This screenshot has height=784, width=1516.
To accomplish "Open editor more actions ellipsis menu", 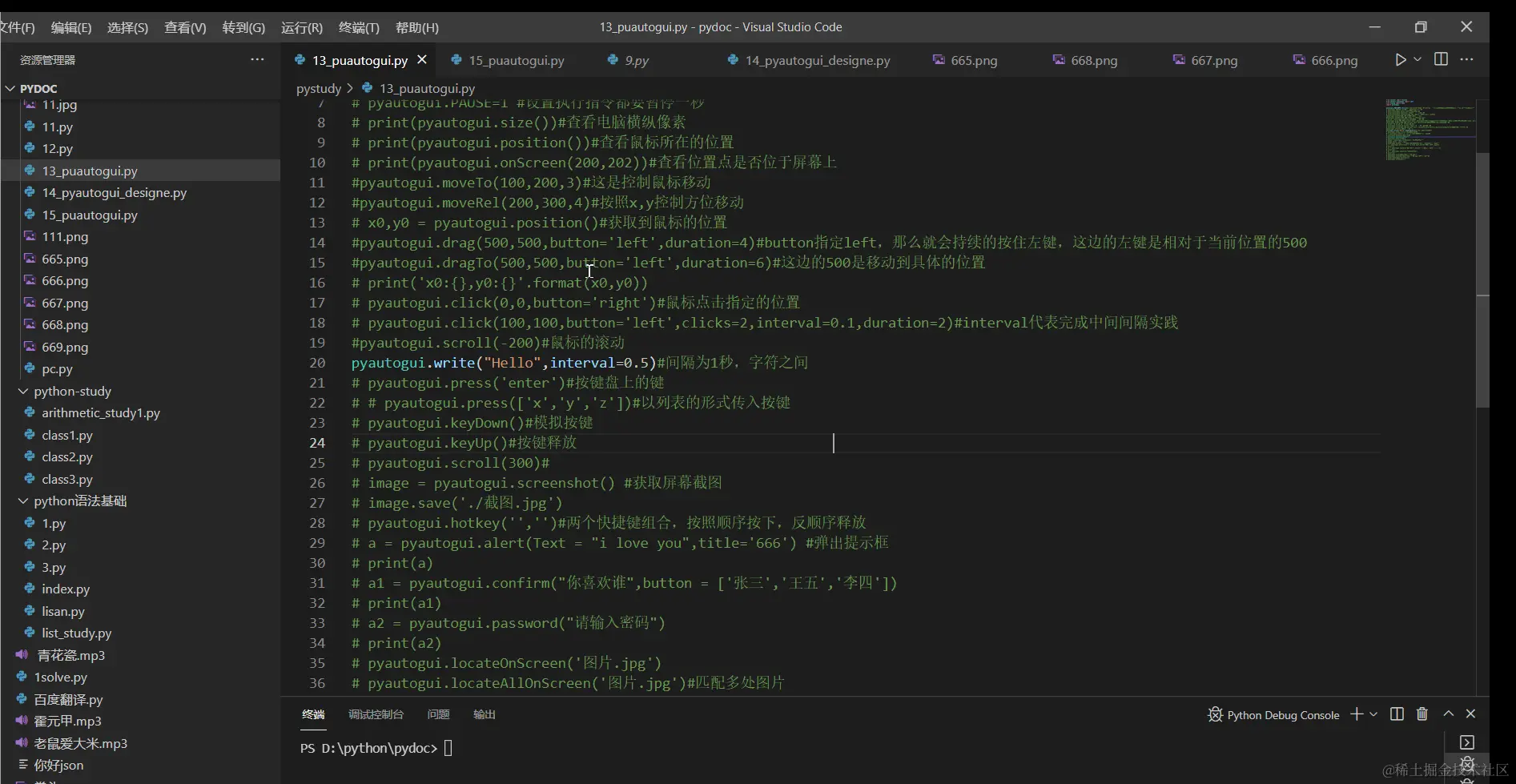I will click(x=1466, y=59).
